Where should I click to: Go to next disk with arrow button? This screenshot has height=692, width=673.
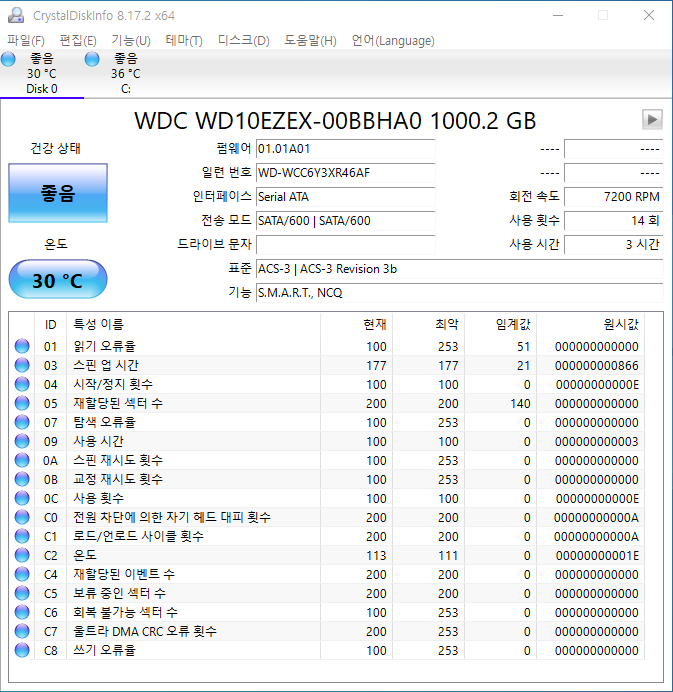pyautogui.click(x=652, y=119)
